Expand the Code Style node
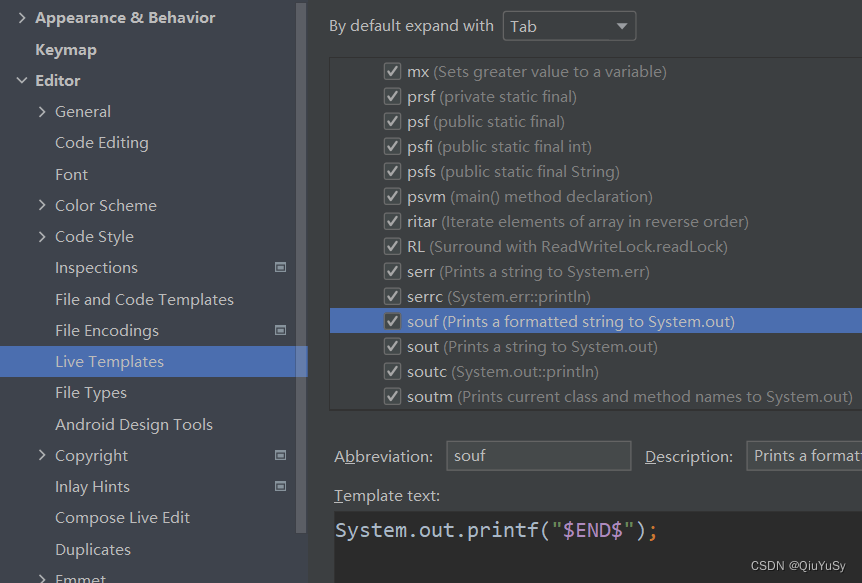 click(x=42, y=237)
